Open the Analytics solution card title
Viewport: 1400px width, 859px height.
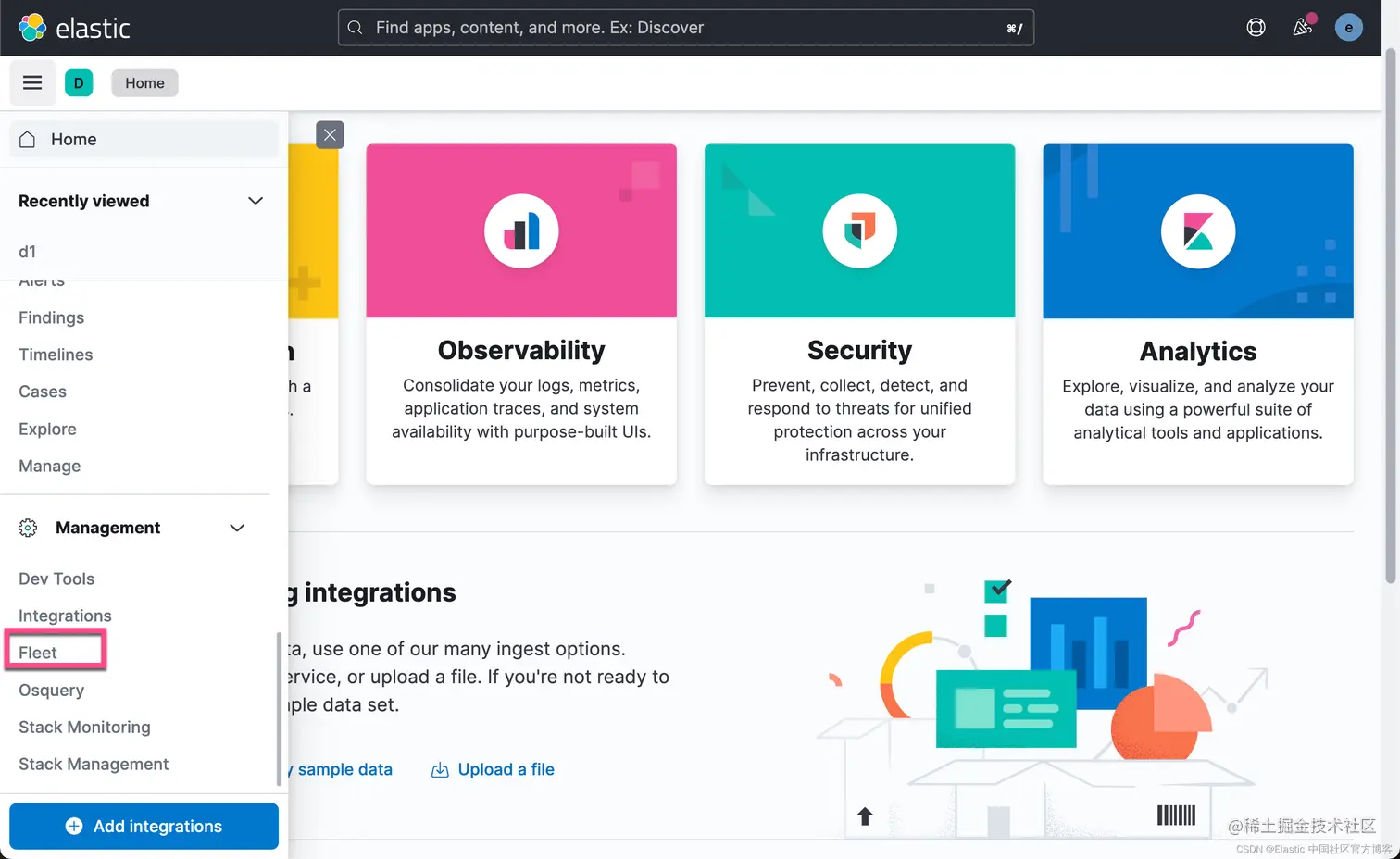(x=1198, y=351)
